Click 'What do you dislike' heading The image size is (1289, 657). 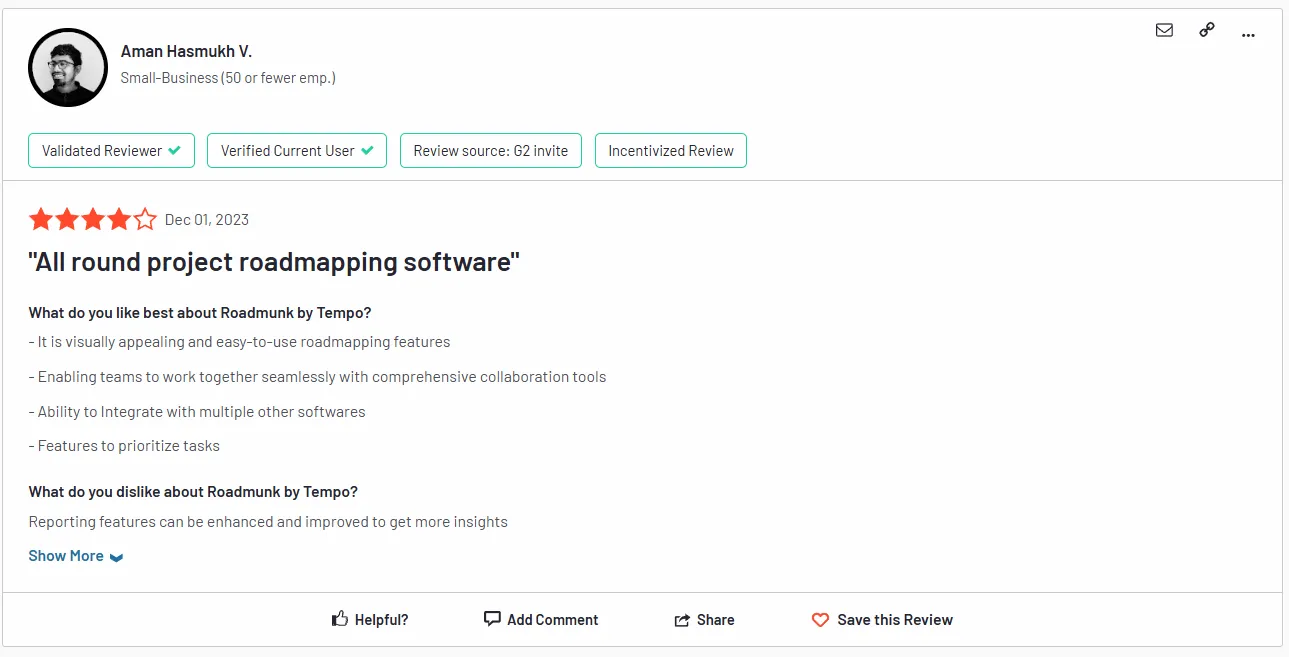[x=193, y=492]
